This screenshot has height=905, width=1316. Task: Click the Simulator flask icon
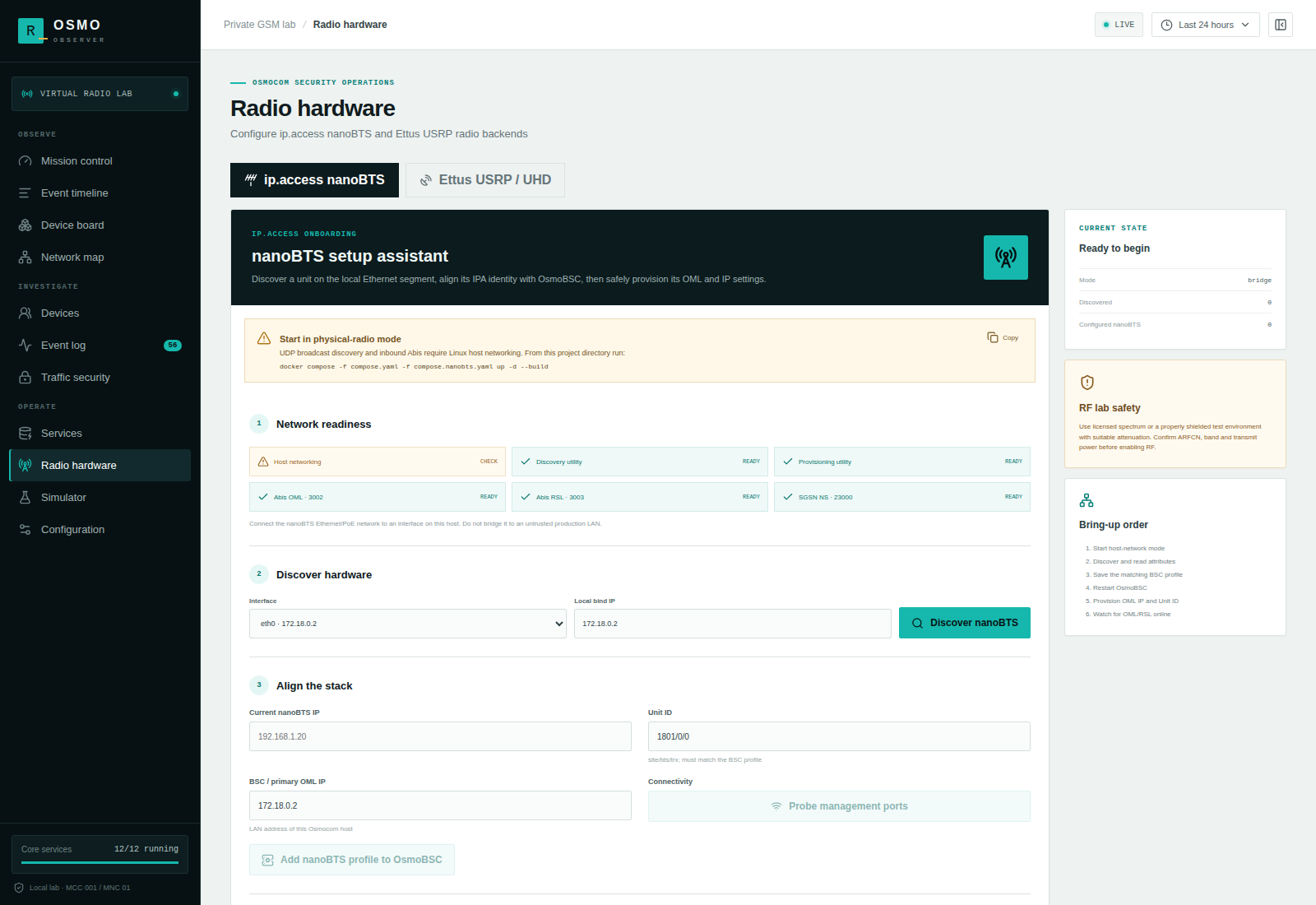[x=25, y=498]
